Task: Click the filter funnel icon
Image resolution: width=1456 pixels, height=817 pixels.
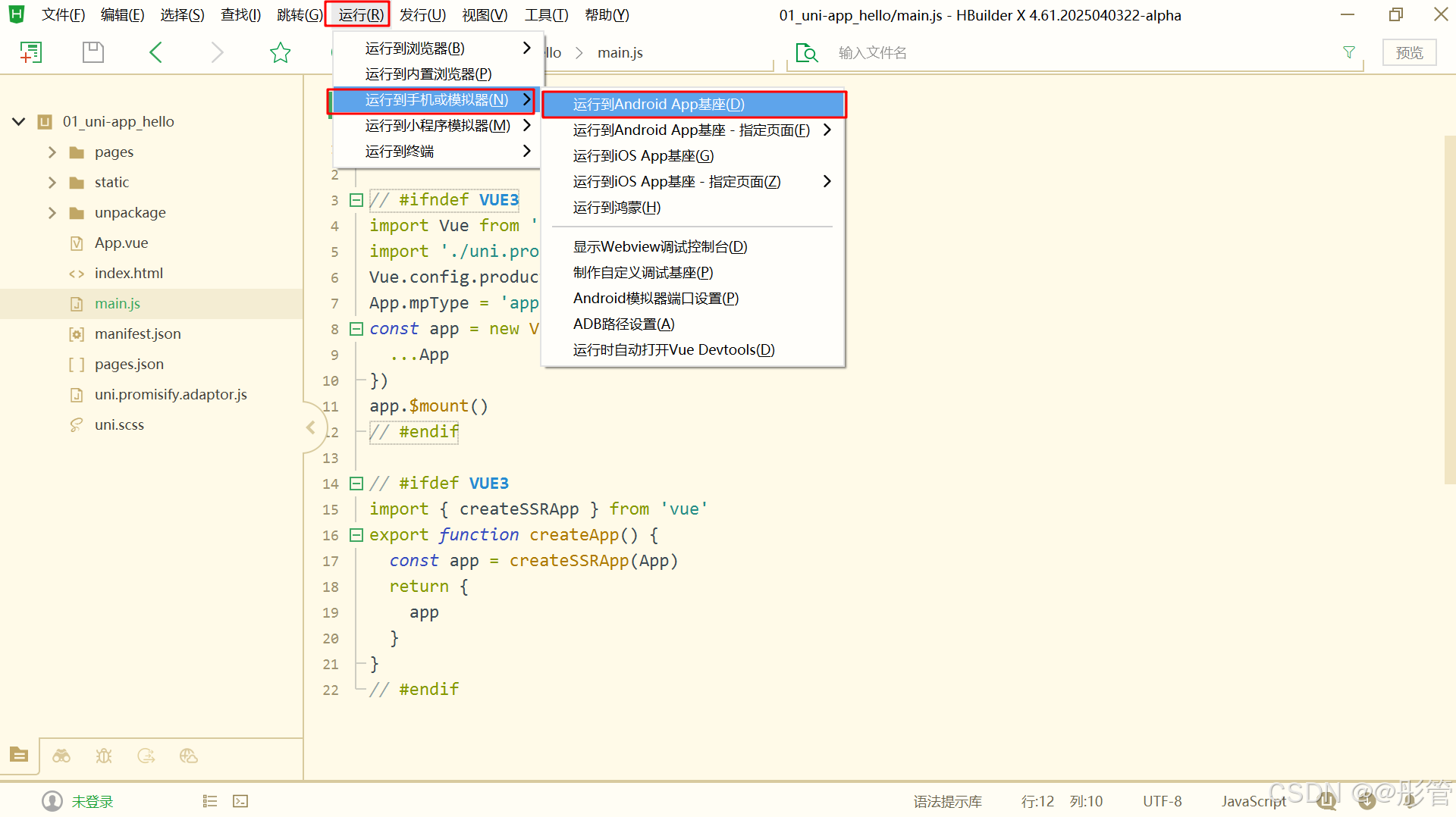Action: 1349,52
